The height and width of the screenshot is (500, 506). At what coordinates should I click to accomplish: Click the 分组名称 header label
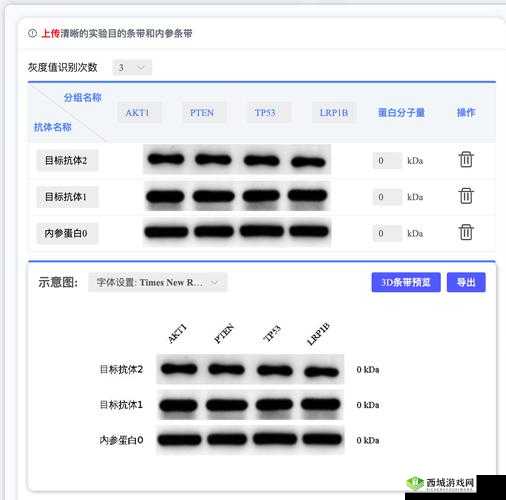coord(83,98)
